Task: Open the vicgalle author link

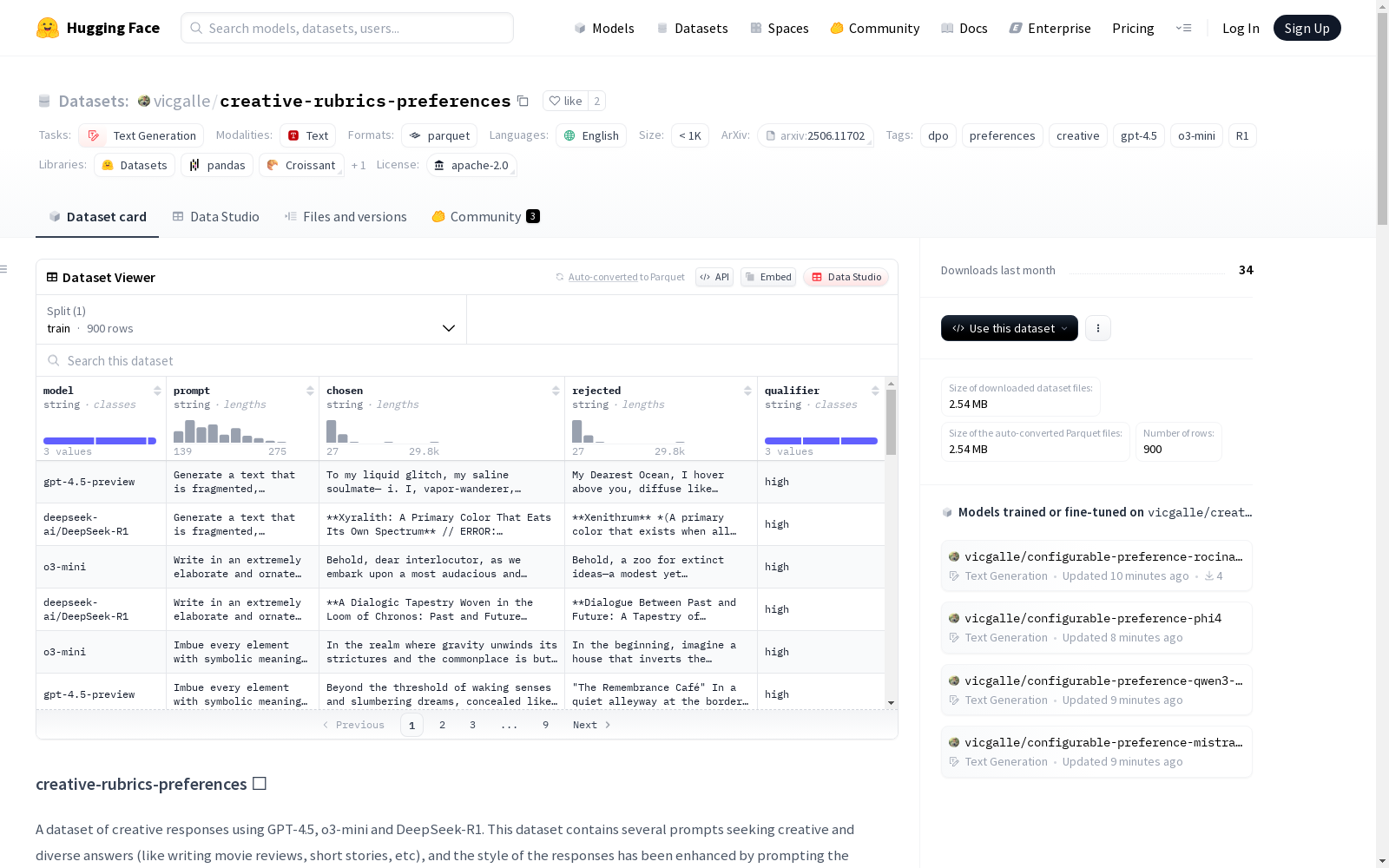Action: coord(181,101)
